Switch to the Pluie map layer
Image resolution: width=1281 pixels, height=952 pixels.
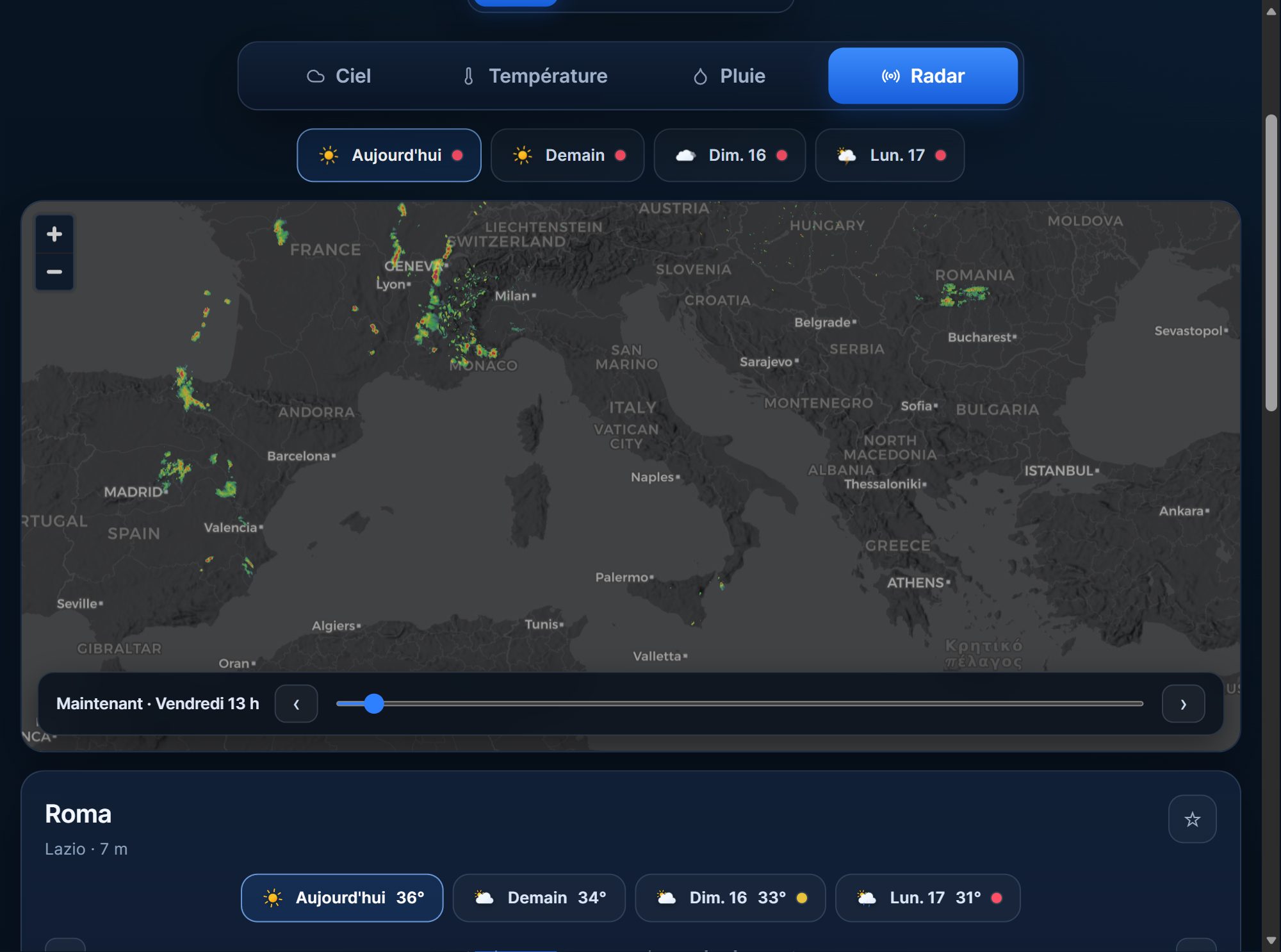click(728, 76)
